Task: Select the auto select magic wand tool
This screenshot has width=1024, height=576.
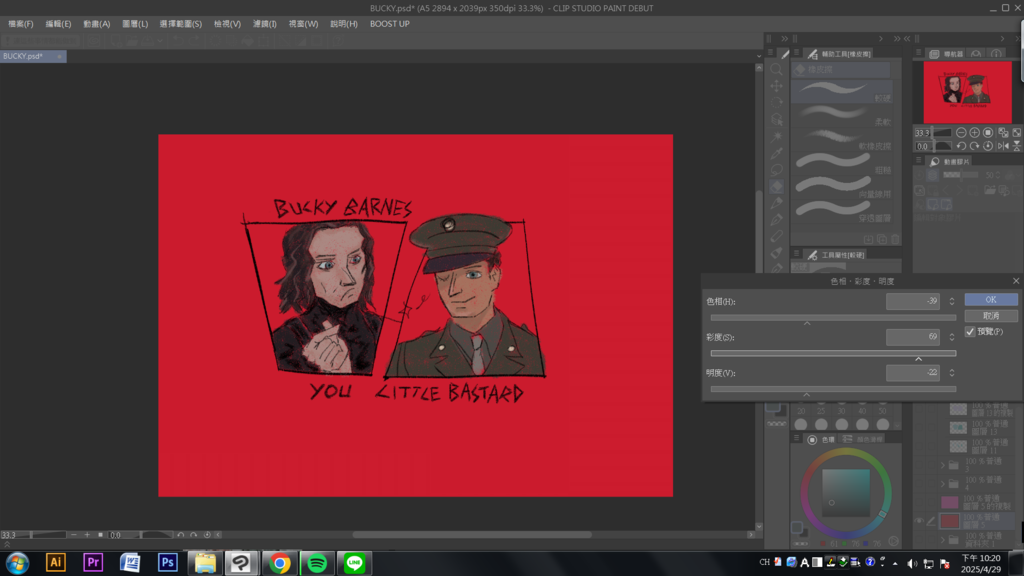Action: click(x=776, y=136)
